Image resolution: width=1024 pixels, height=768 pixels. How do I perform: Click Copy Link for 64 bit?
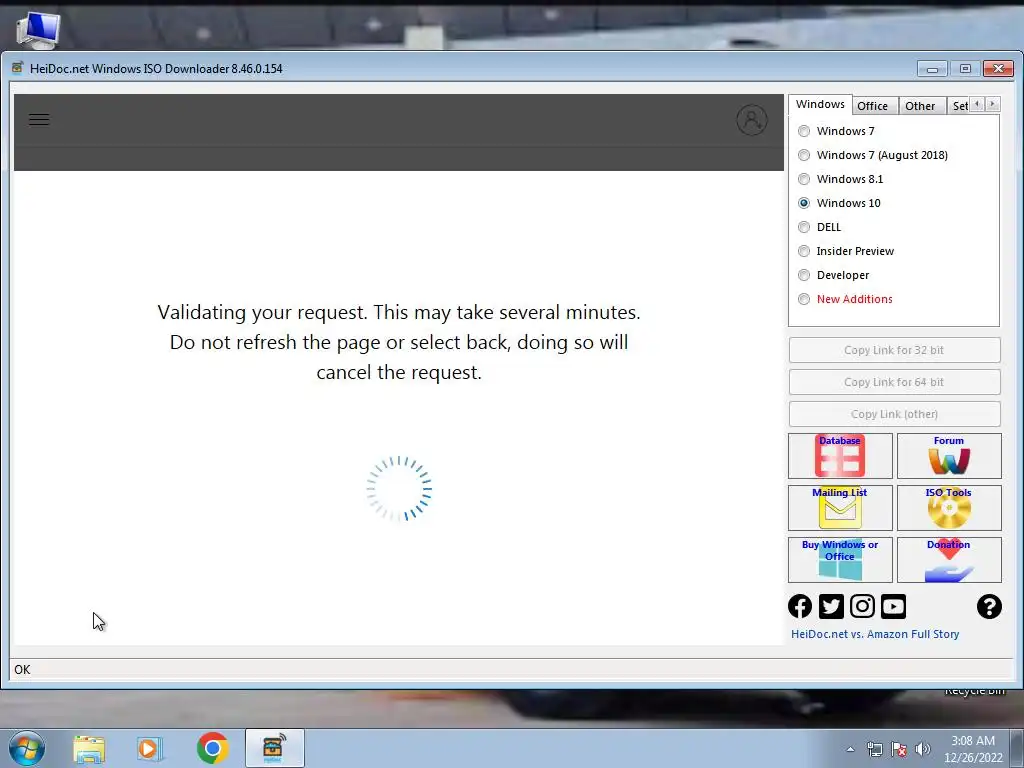[894, 382]
